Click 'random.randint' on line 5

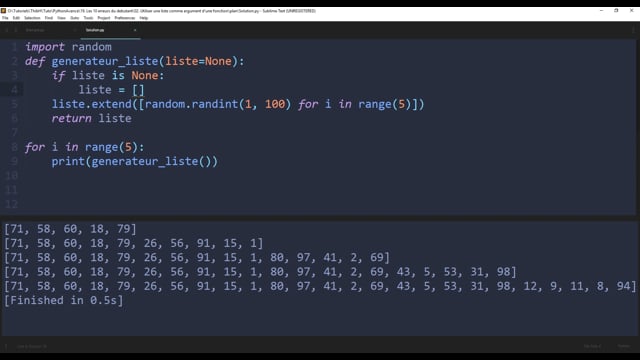[191, 104]
